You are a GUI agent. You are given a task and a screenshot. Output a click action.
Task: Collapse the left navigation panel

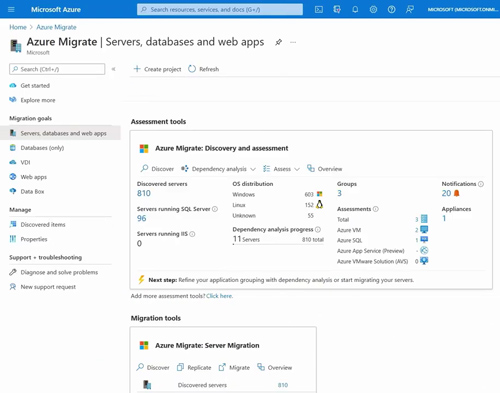pyautogui.click(x=113, y=69)
